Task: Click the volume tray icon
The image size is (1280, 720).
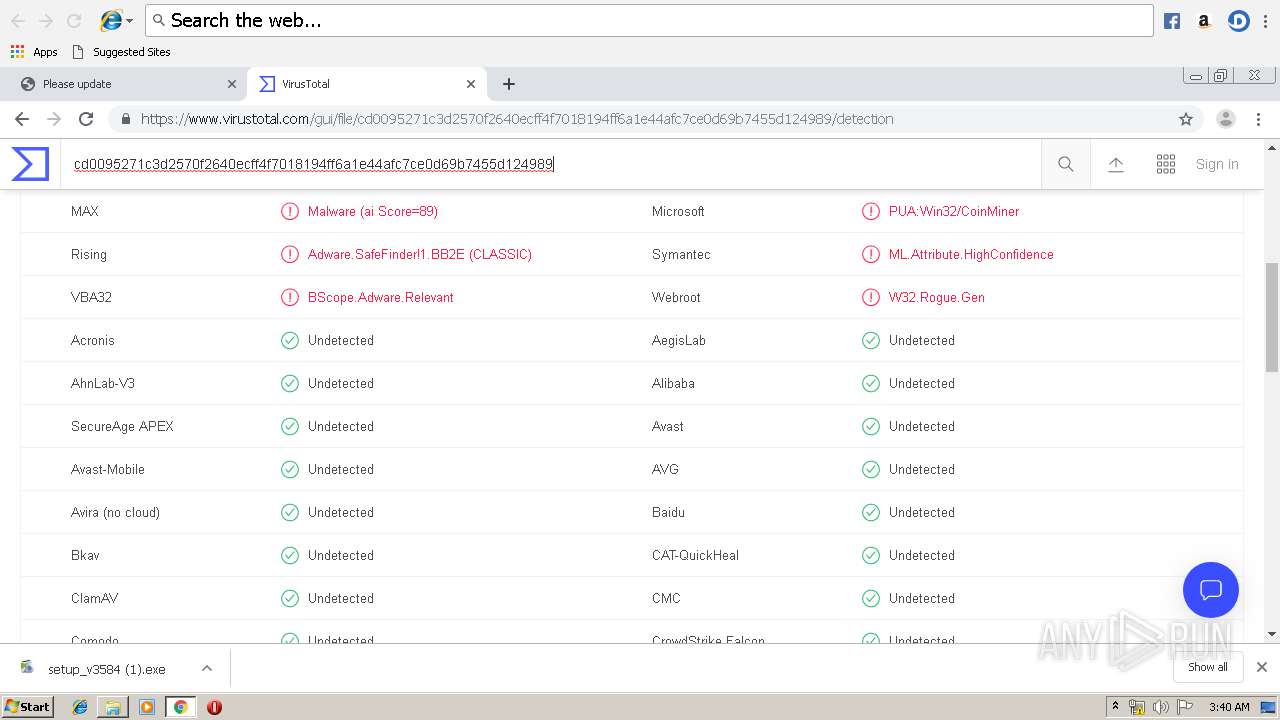Action: [x=1160, y=707]
